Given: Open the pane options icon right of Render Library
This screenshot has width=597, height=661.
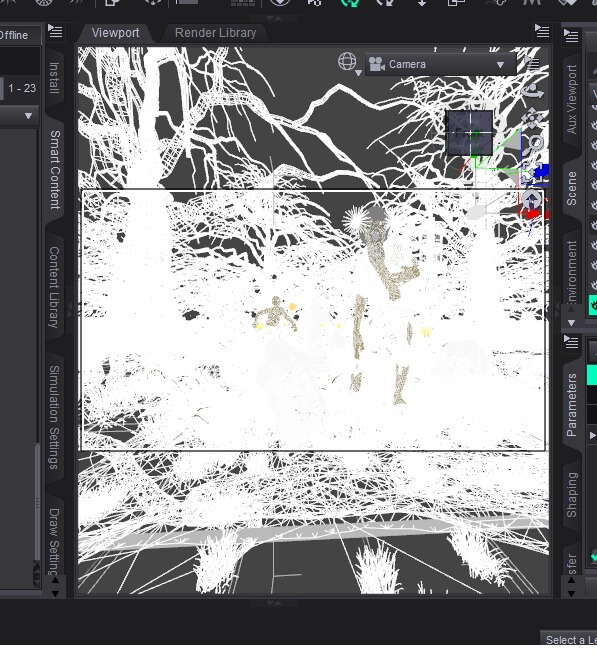Looking at the screenshot, I should [x=542, y=31].
